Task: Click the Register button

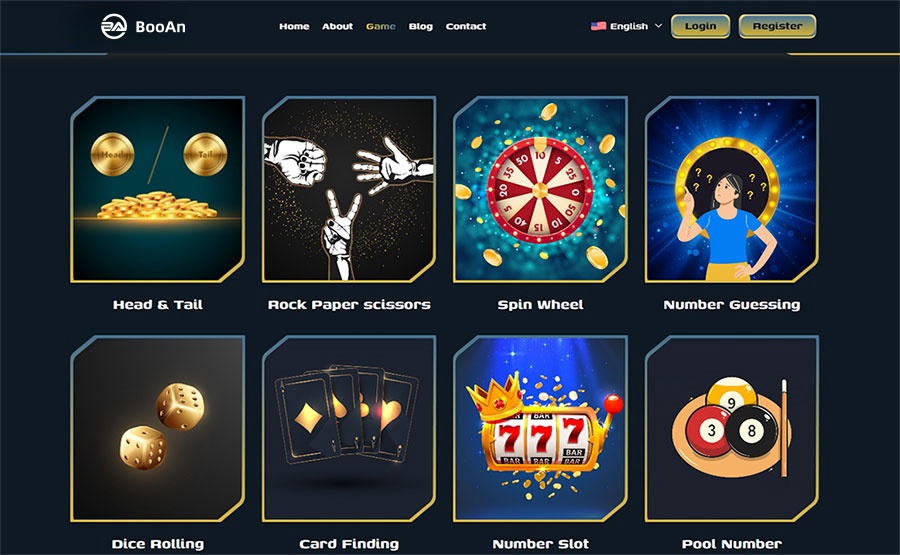Action: coord(777,26)
